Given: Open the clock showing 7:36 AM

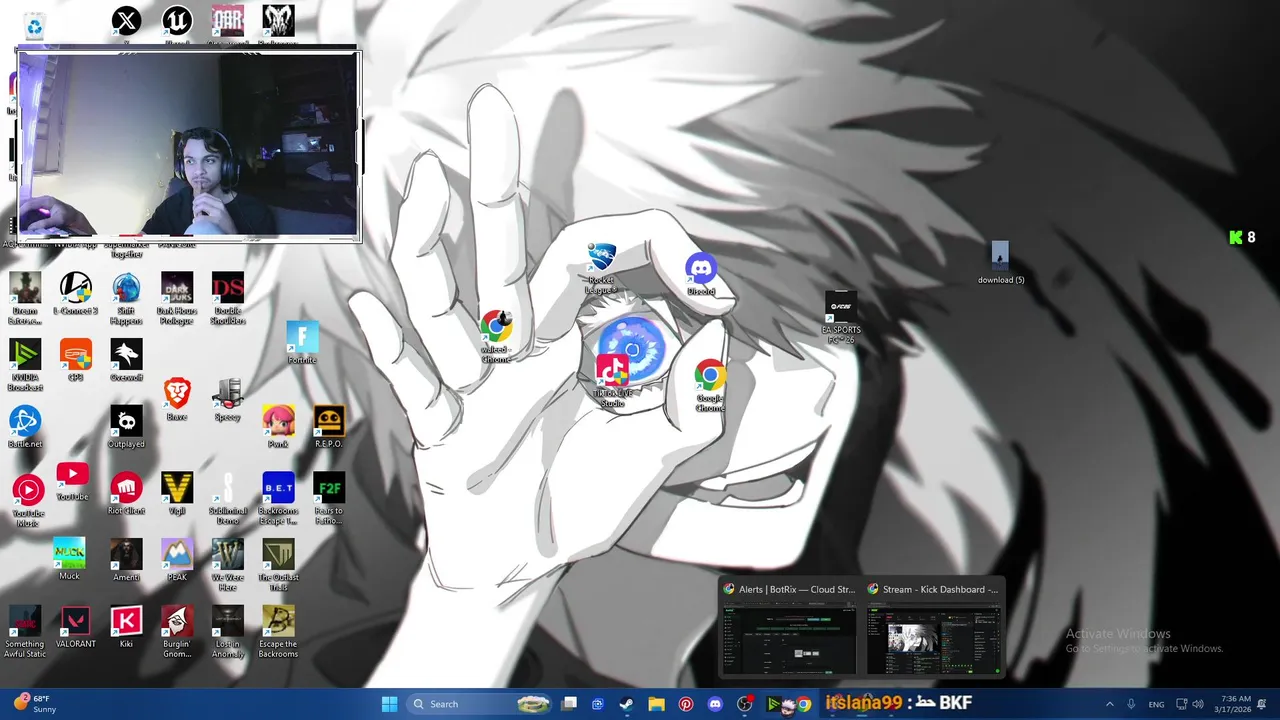Looking at the screenshot, I should [x=1235, y=704].
